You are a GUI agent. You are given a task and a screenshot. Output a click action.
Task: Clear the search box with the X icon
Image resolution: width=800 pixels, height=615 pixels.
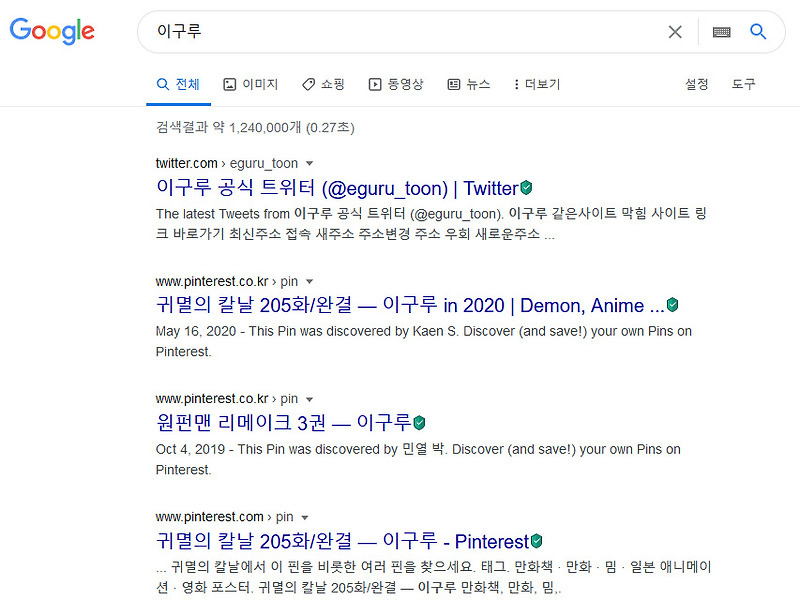click(x=675, y=32)
